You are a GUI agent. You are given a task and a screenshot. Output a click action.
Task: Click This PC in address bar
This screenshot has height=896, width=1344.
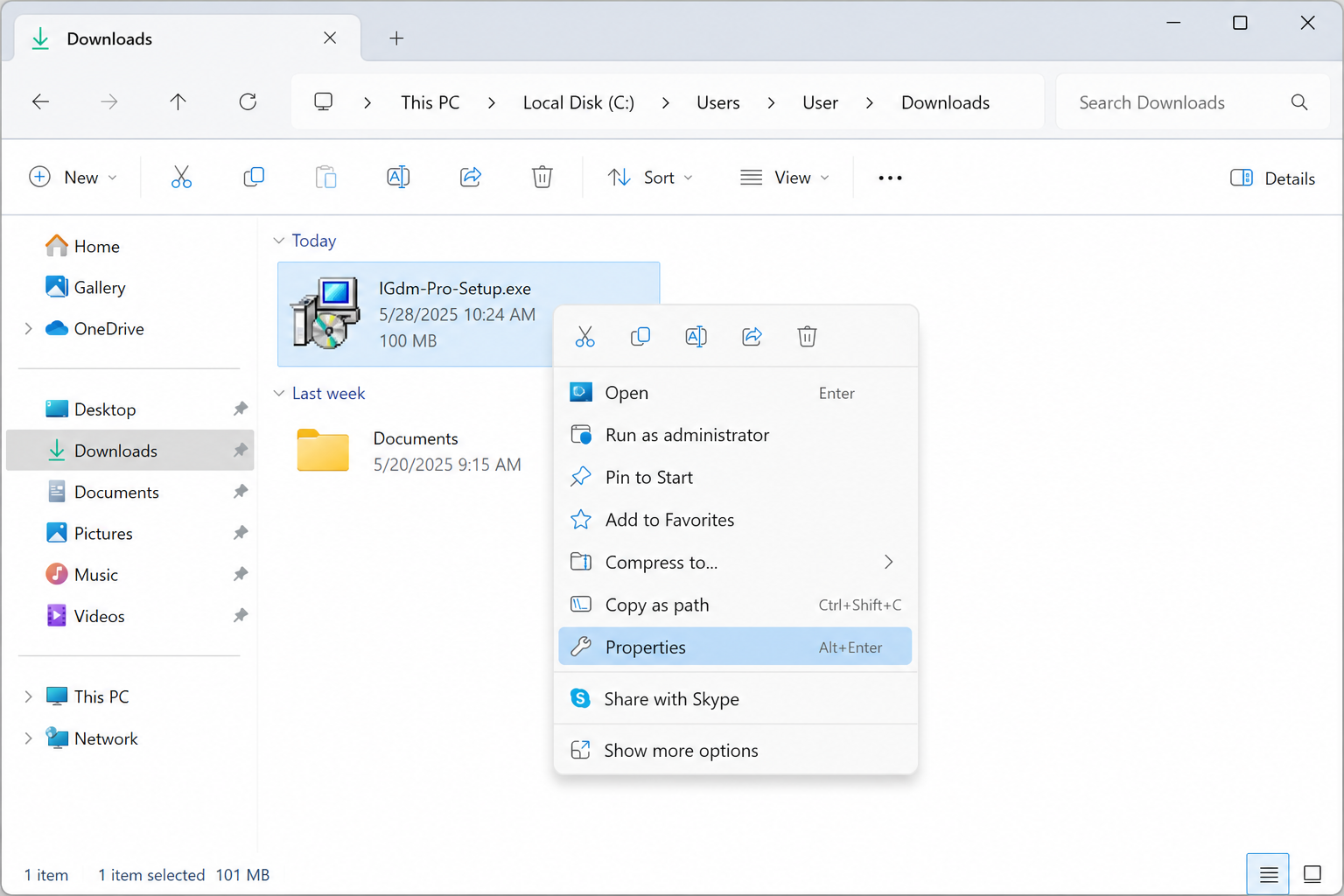(430, 102)
